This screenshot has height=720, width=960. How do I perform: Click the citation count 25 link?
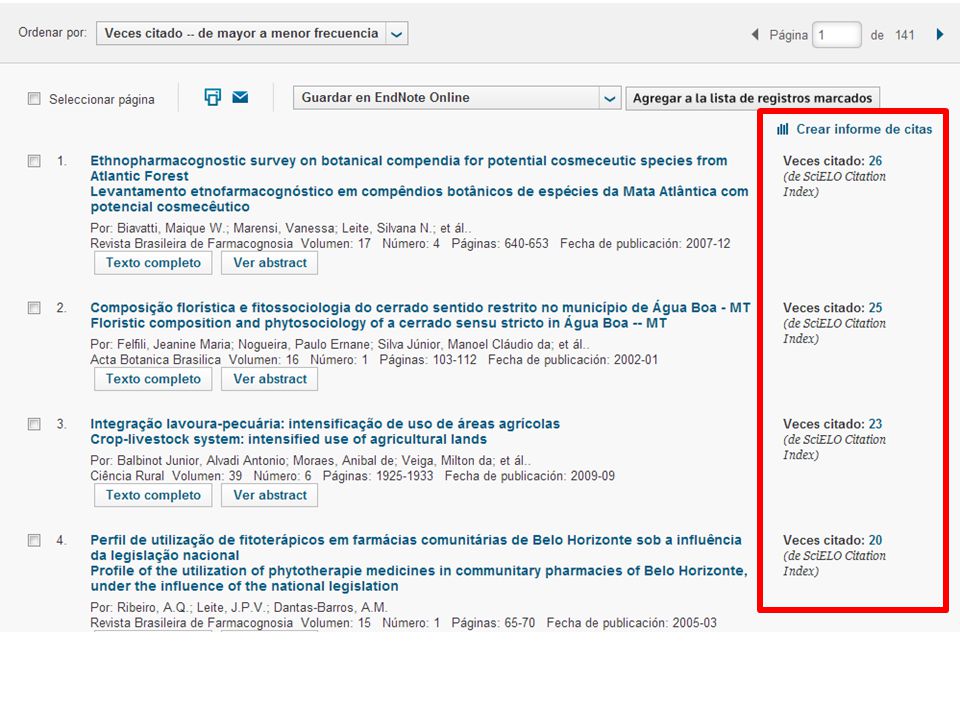[x=876, y=308]
